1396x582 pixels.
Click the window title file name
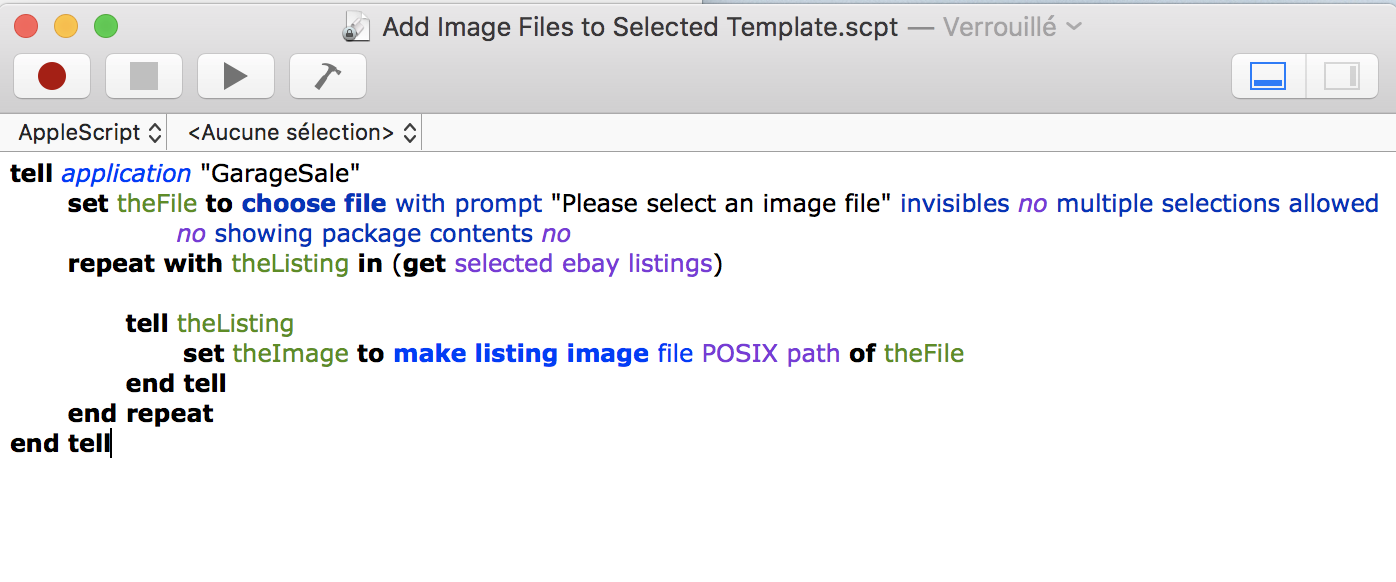(x=641, y=27)
